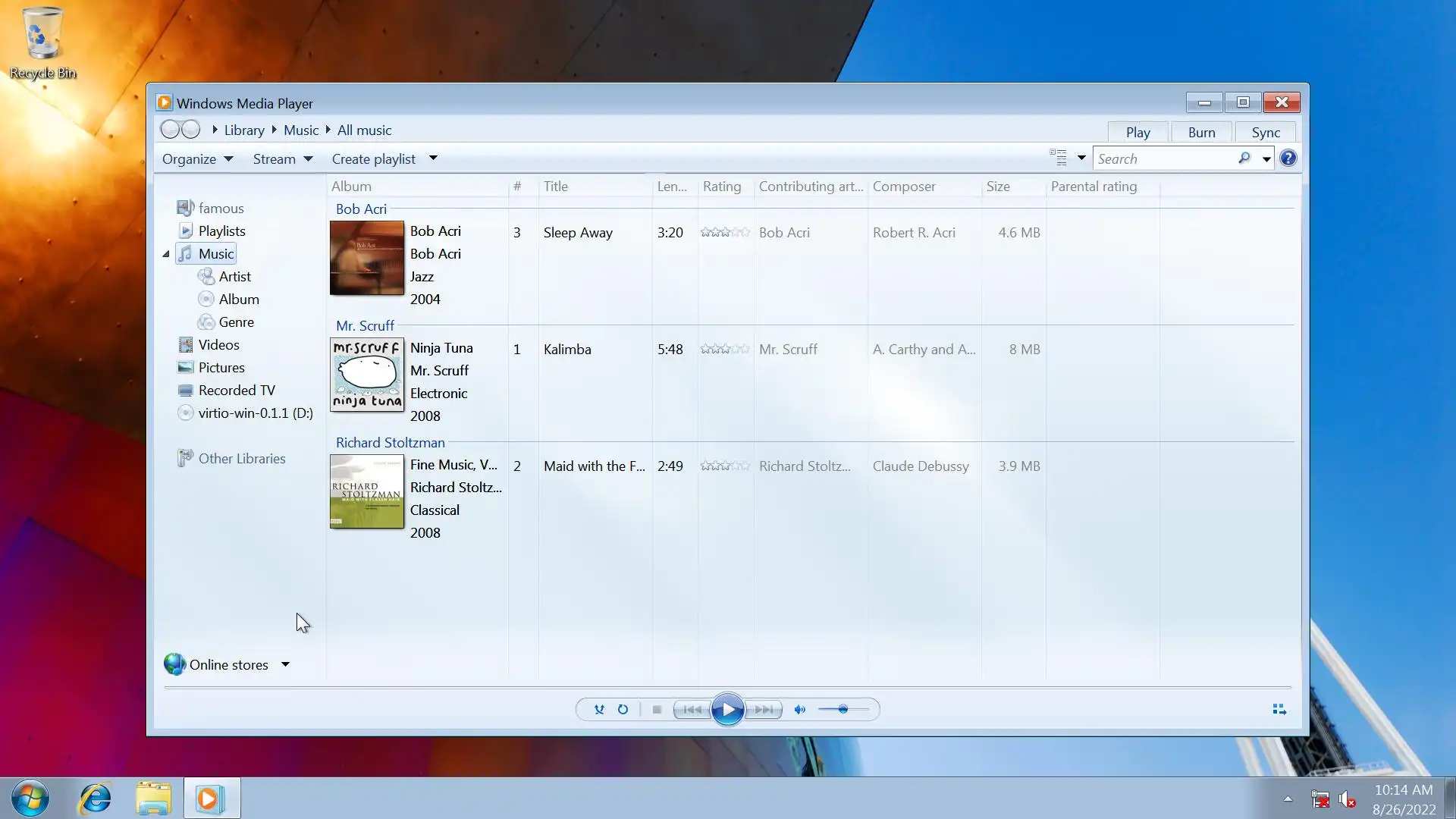
Task: Click the search magnifier icon
Action: pyautogui.click(x=1244, y=158)
